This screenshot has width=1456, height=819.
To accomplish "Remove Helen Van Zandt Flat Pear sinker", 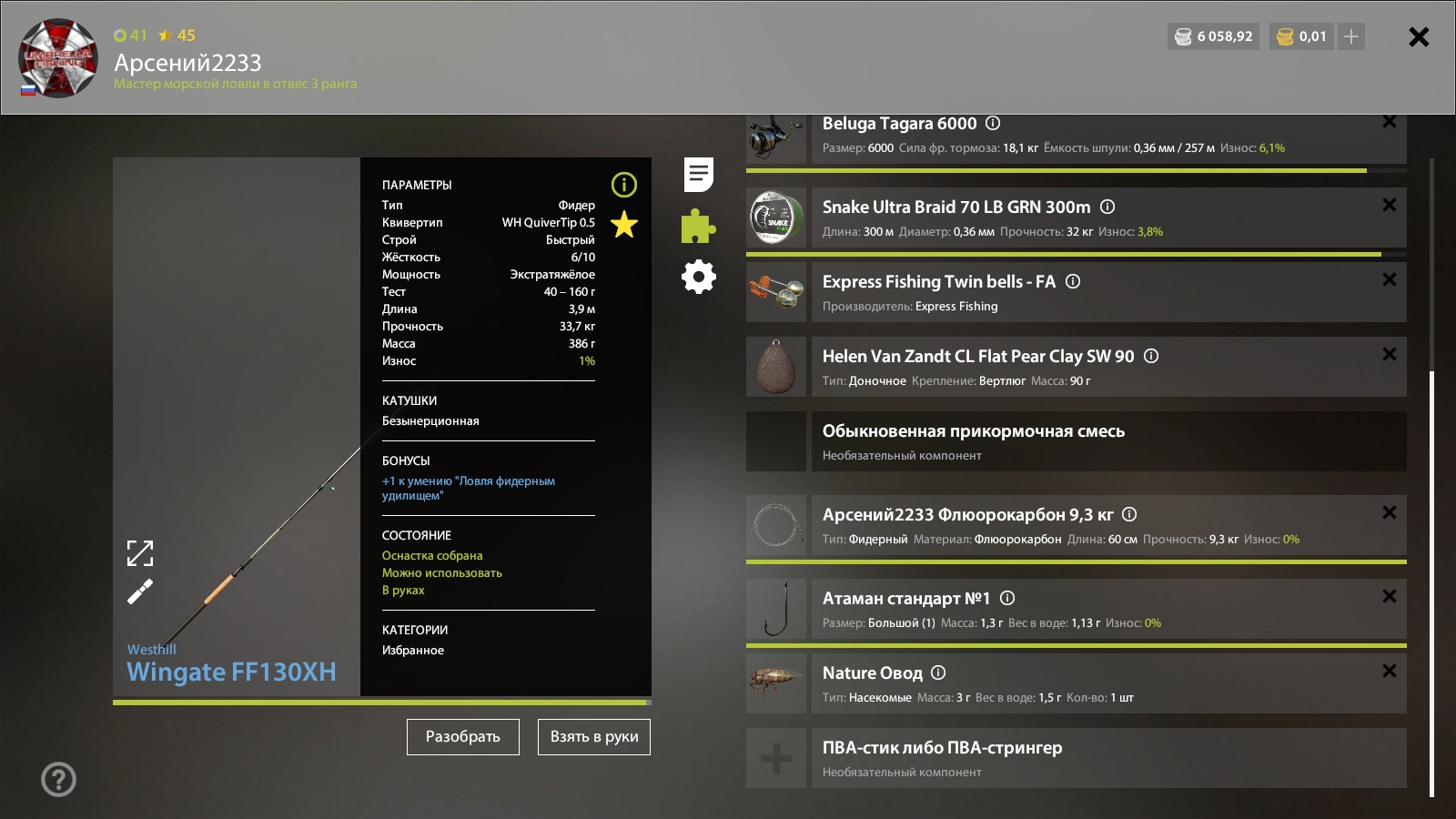I will coord(1390,354).
